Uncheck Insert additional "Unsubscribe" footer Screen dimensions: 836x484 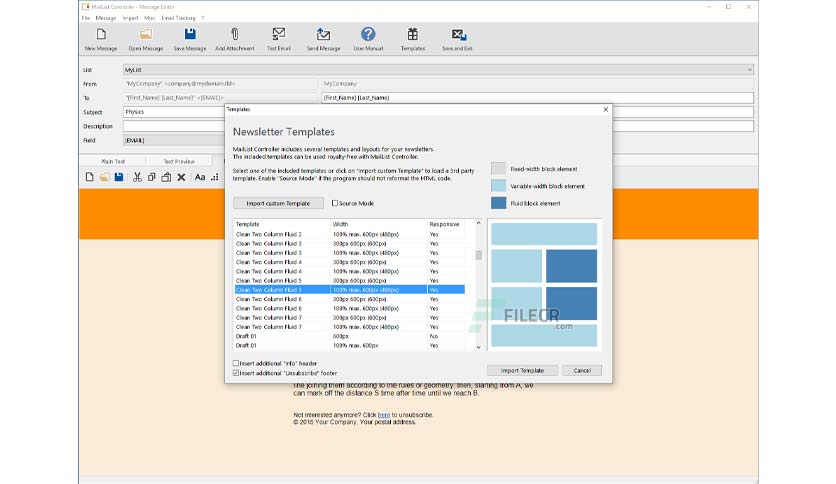236,373
